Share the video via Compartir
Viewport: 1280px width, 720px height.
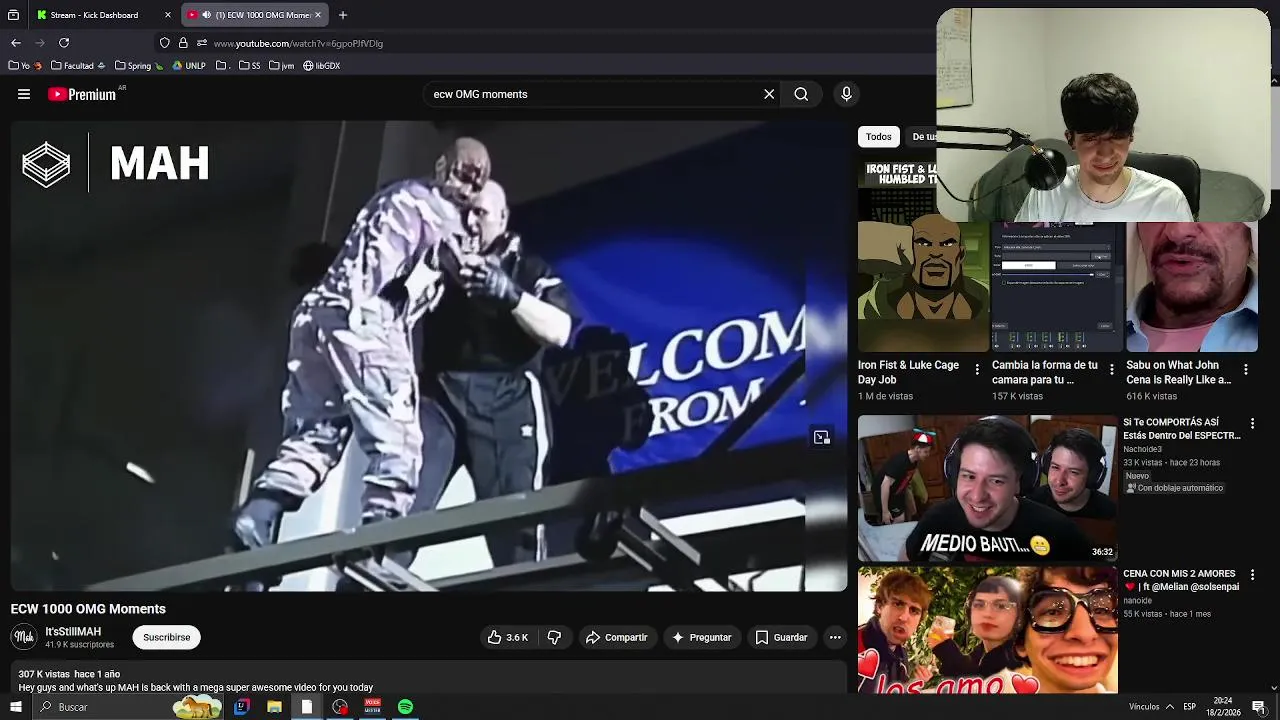pos(617,637)
